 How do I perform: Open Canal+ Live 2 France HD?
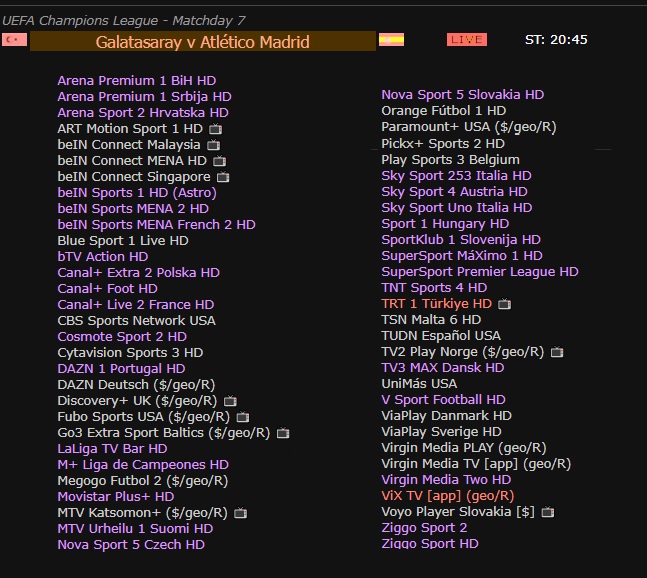[136, 305]
